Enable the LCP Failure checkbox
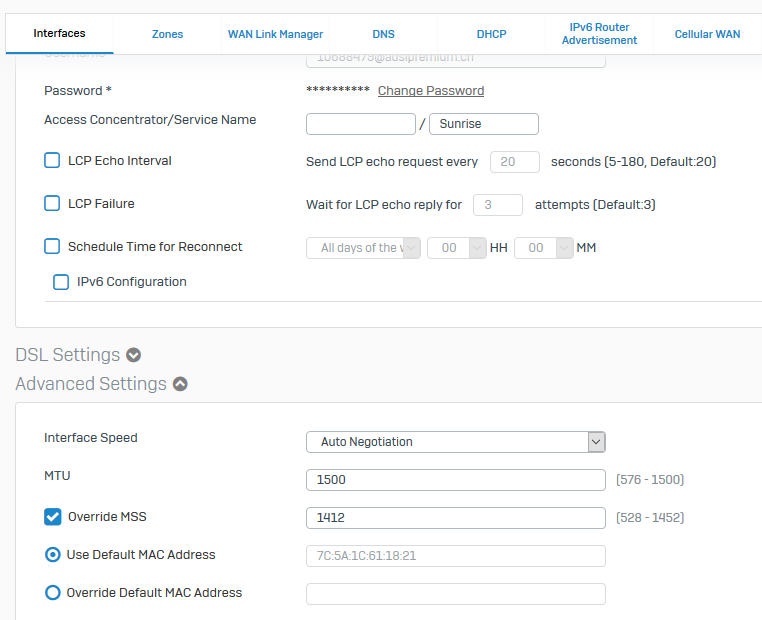 click(53, 204)
